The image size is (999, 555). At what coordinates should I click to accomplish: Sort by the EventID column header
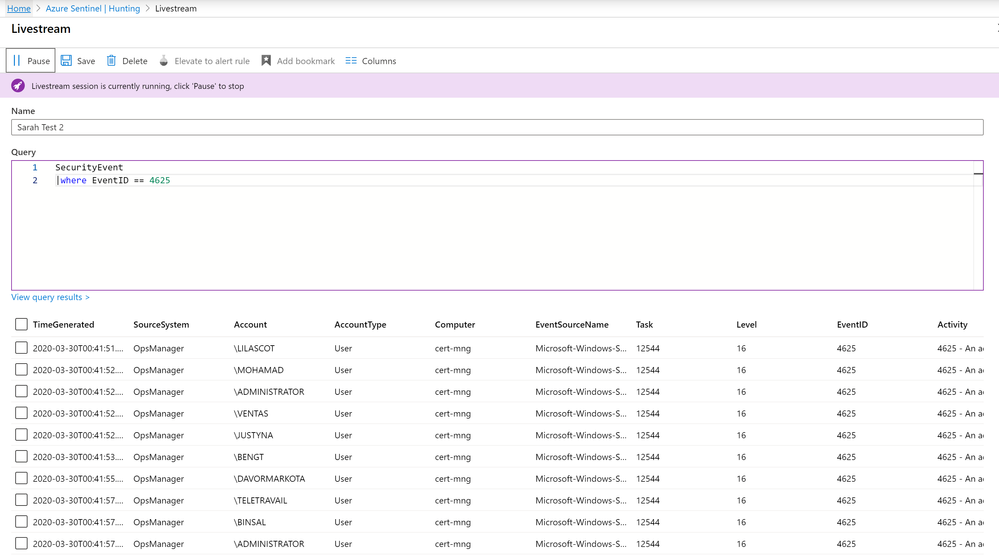tap(852, 325)
